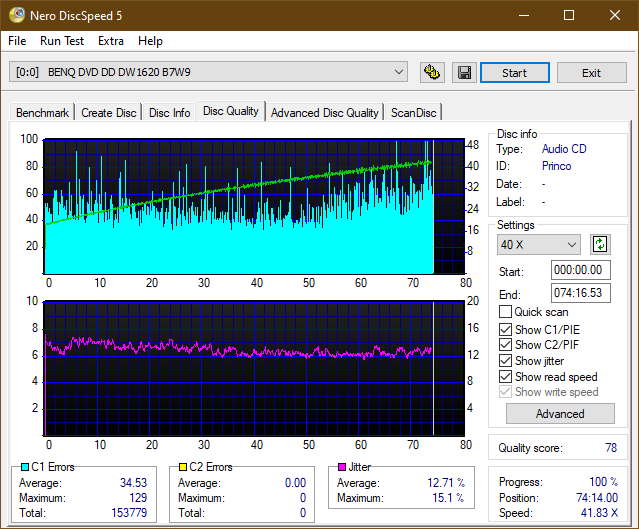Disable Show read speed checkbox

click(x=505, y=377)
